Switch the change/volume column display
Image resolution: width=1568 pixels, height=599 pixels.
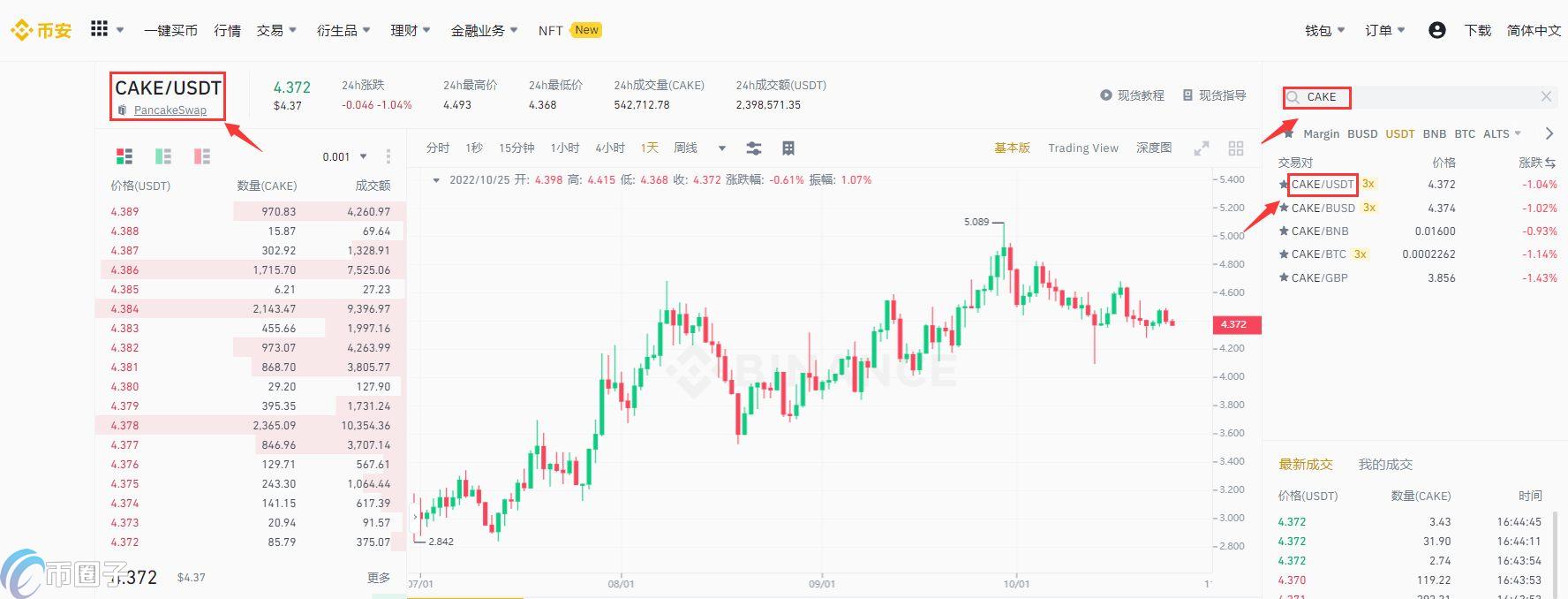coord(1549,163)
